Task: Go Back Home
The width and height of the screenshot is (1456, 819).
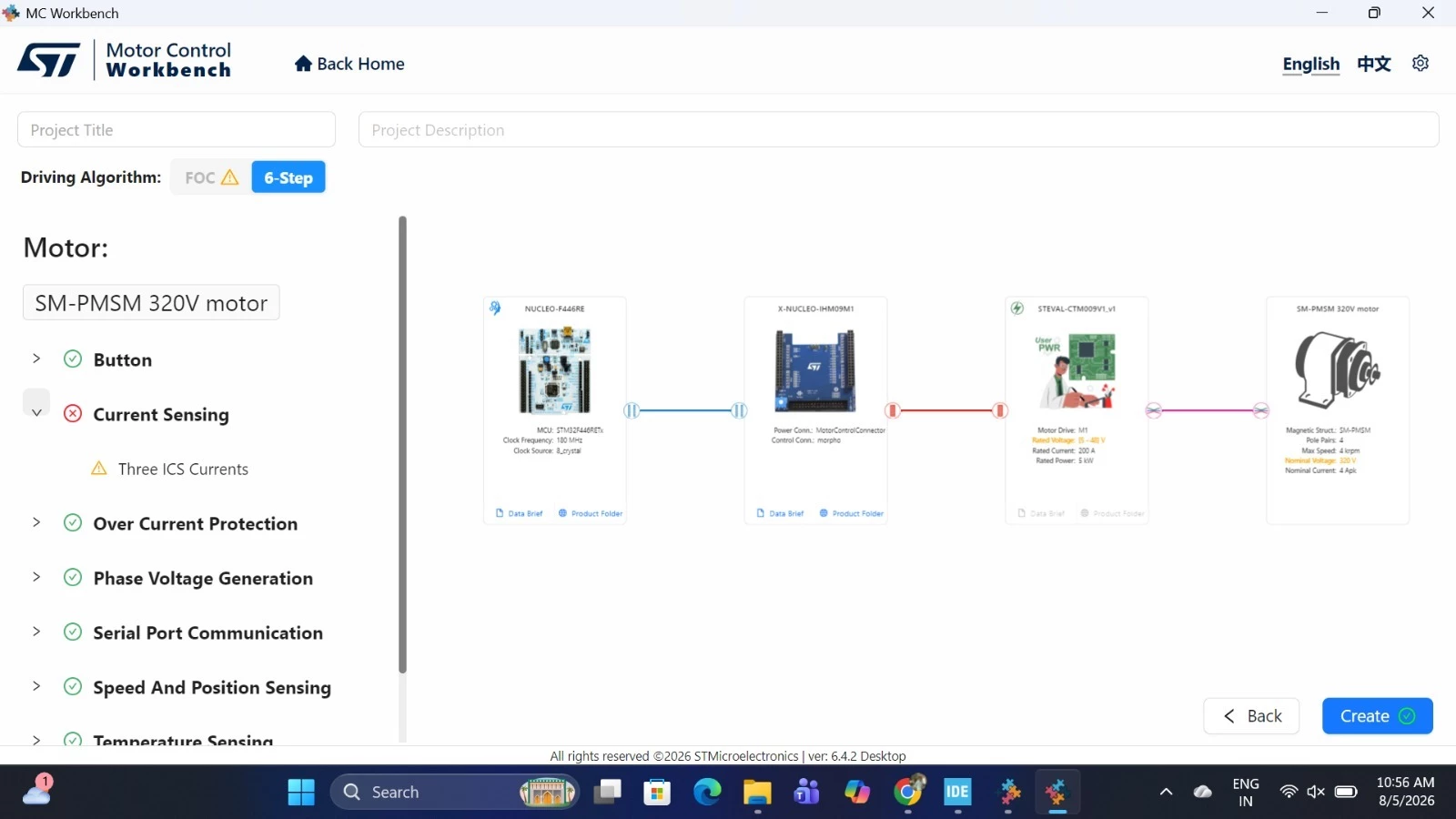Action: (349, 64)
